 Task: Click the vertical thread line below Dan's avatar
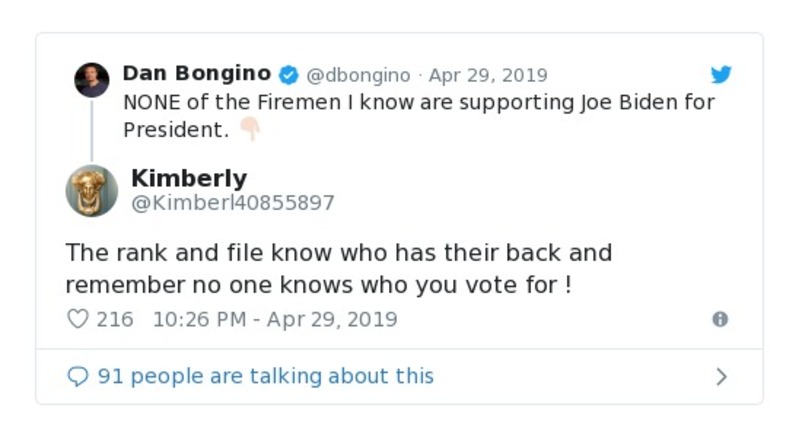click(x=92, y=130)
